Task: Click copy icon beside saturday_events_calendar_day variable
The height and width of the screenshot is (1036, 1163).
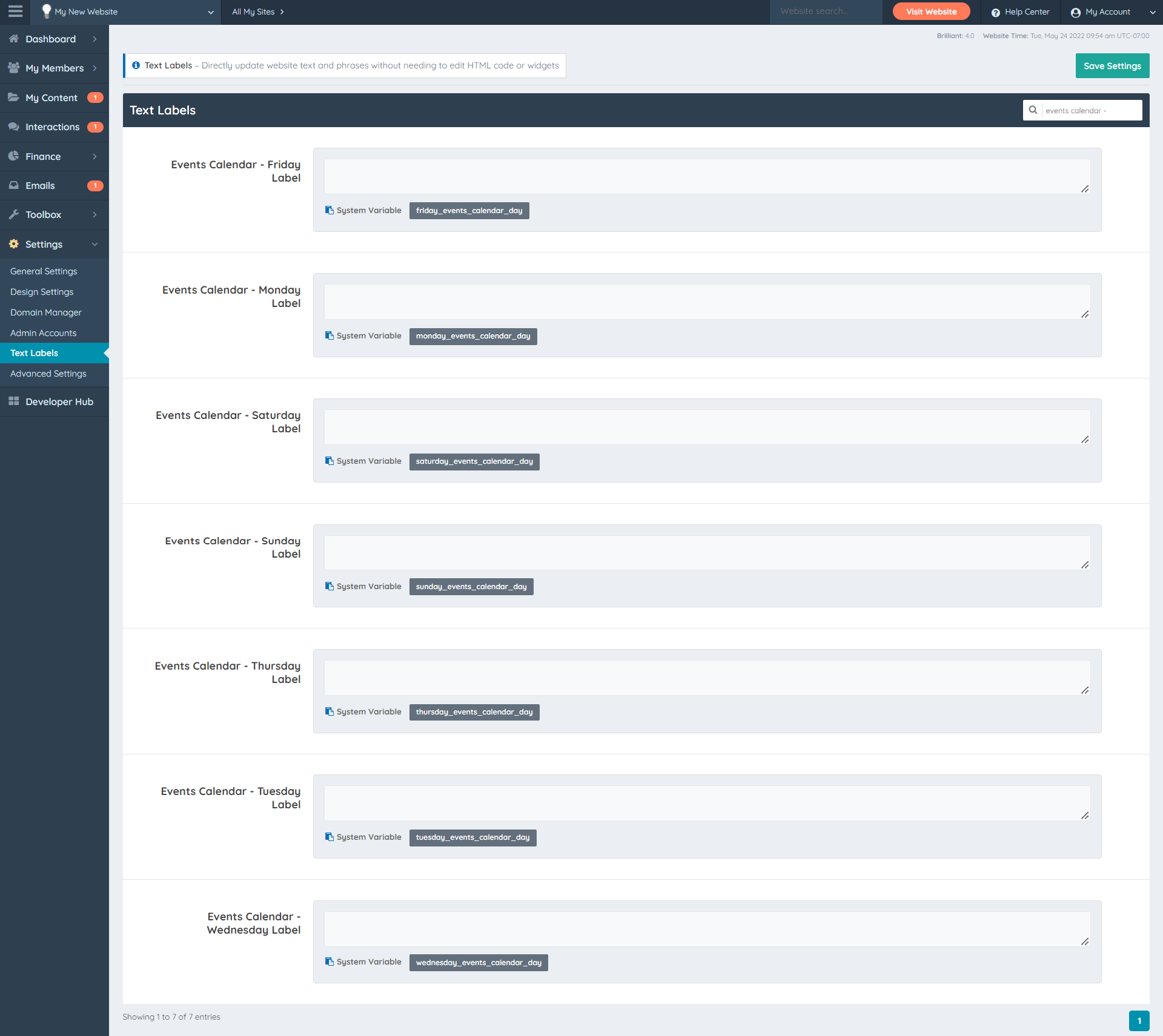Action: pyautogui.click(x=330, y=461)
